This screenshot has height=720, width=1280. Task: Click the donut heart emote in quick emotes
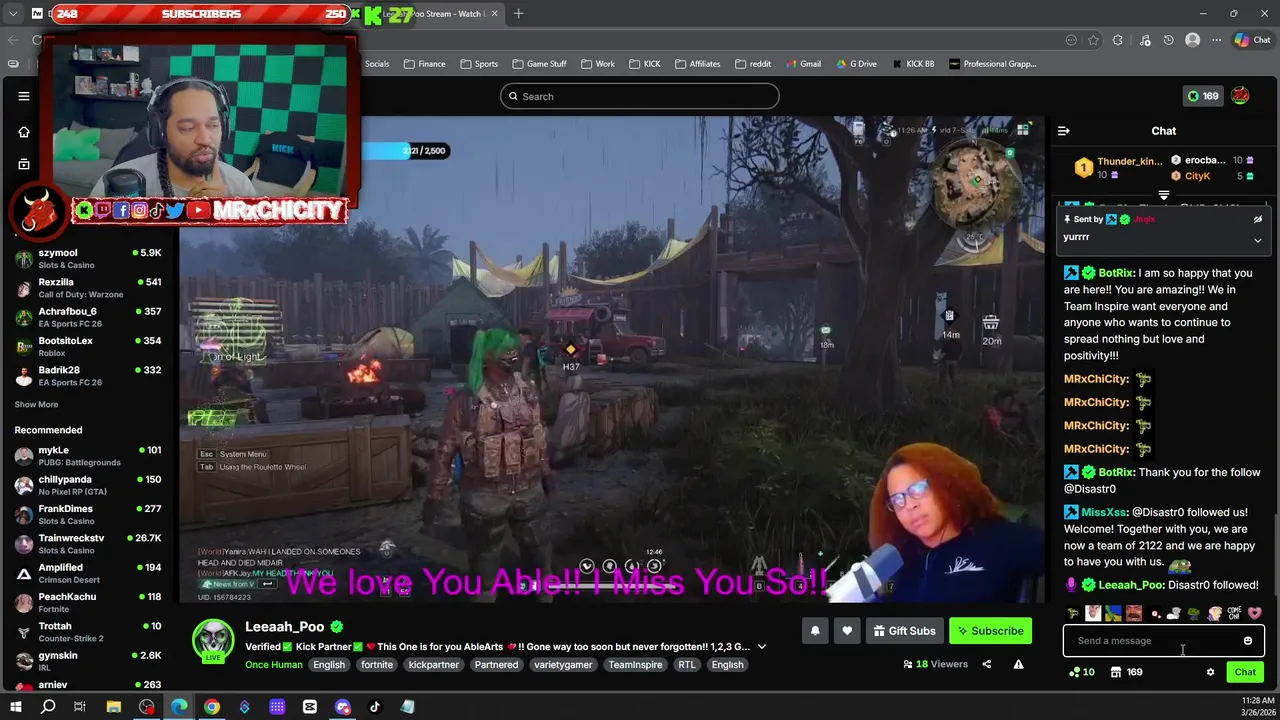tap(1255, 613)
